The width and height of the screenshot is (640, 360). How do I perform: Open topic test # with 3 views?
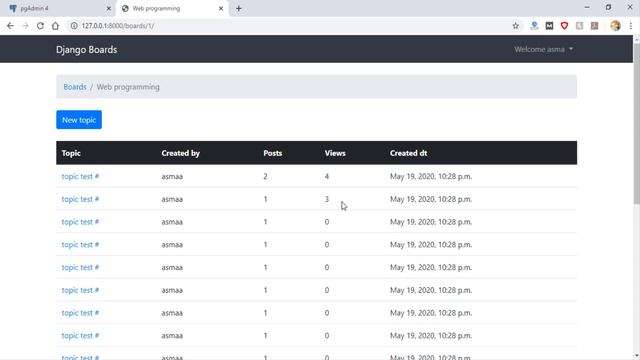[x=80, y=199]
